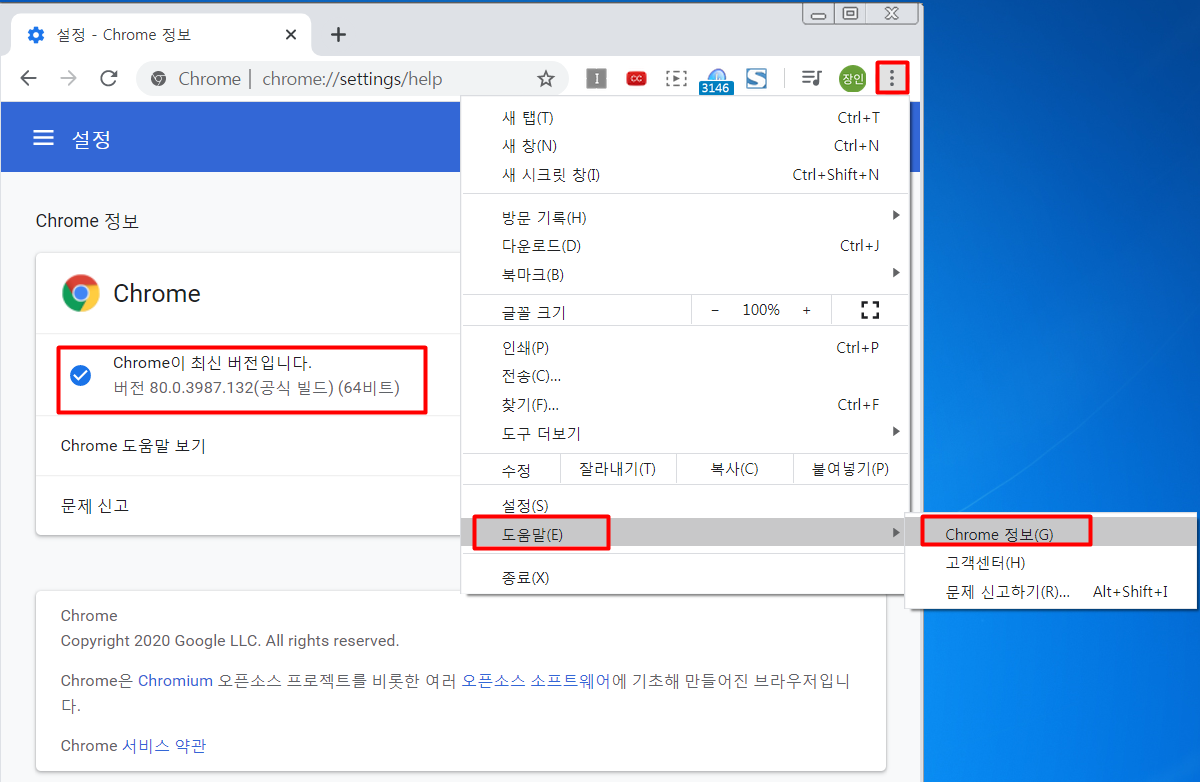This screenshot has height=782, width=1200.
Task: Click 잘라내기(T) in edit row
Action: click(x=618, y=469)
